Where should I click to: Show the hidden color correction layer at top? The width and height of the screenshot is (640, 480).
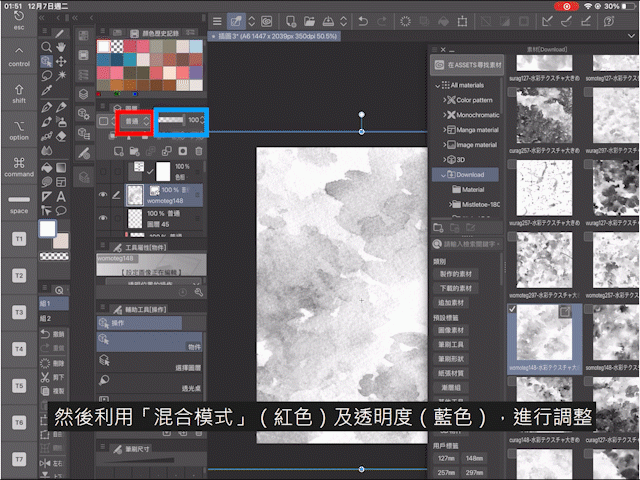pyautogui.click(x=103, y=172)
